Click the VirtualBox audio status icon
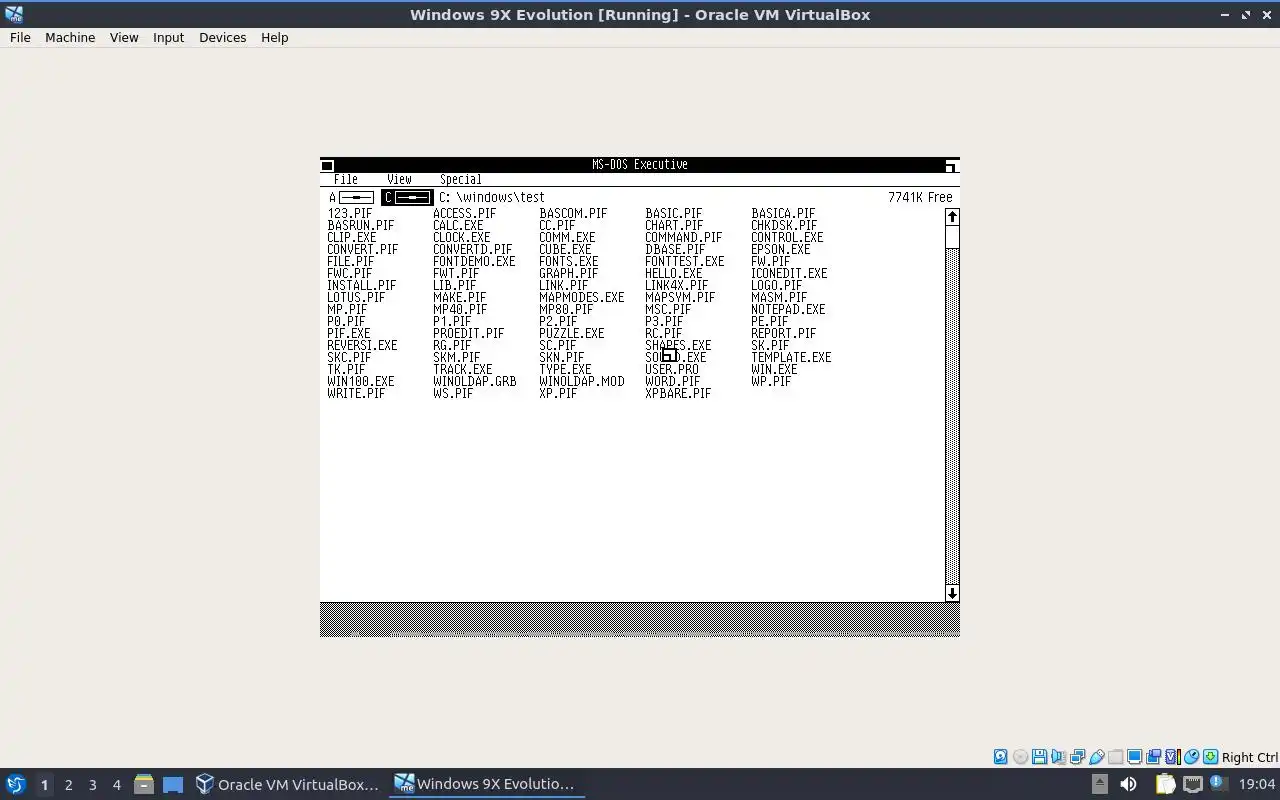Screen dimensions: 1280x800 (x=1058, y=757)
